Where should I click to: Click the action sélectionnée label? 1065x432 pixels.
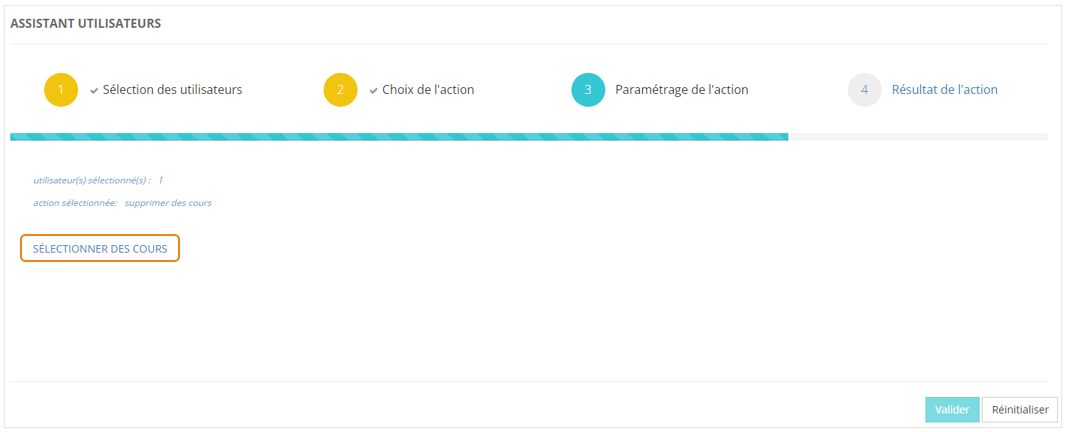pyautogui.click(x=75, y=203)
